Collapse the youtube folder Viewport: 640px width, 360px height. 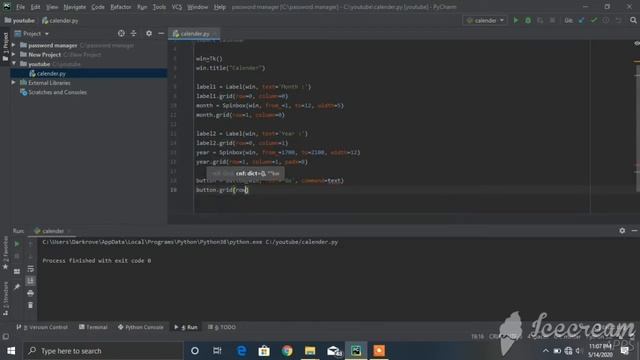point(13,64)
